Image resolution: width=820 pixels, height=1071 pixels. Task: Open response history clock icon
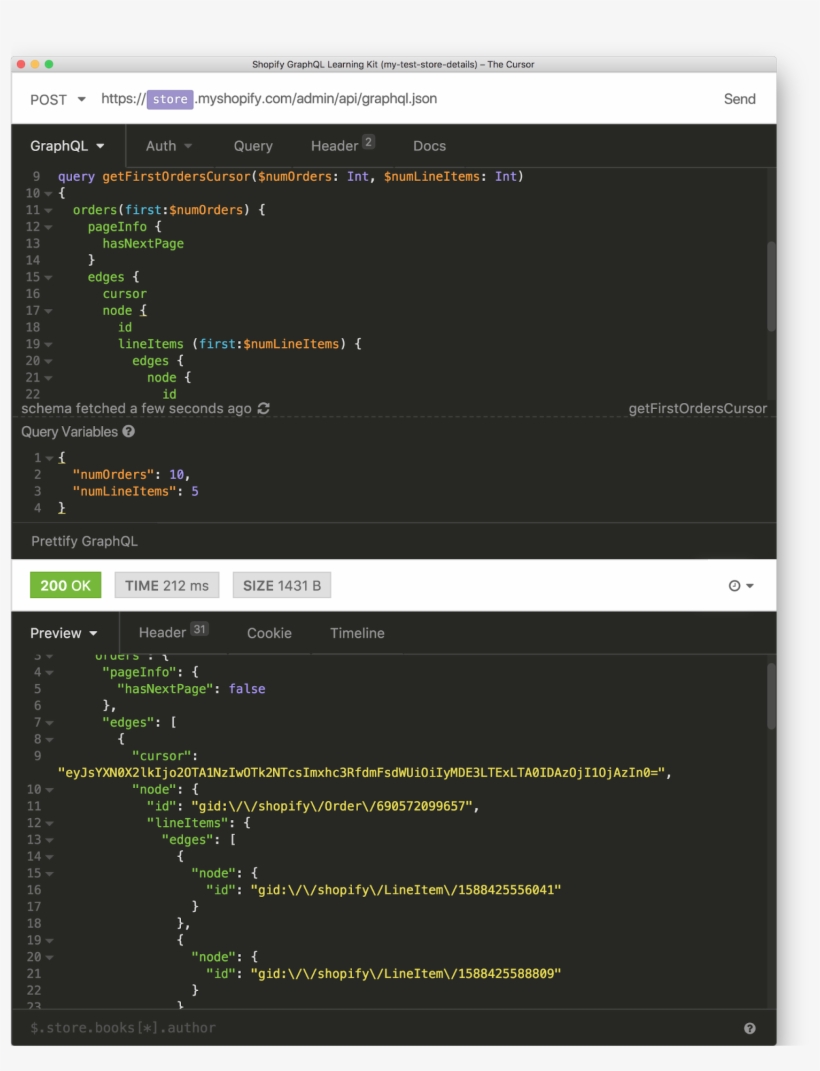coord(740,585)
